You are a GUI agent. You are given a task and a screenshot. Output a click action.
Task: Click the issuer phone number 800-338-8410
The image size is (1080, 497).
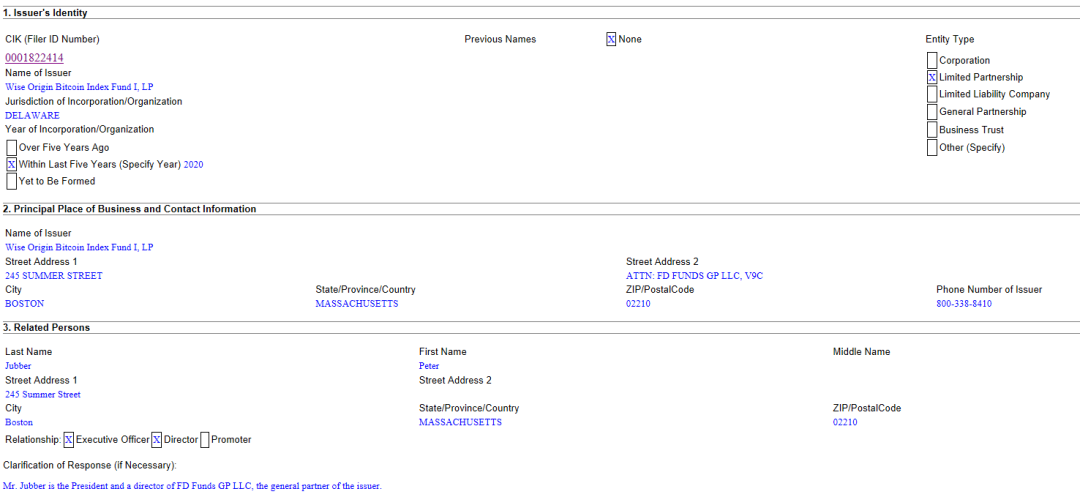(964, 304)
